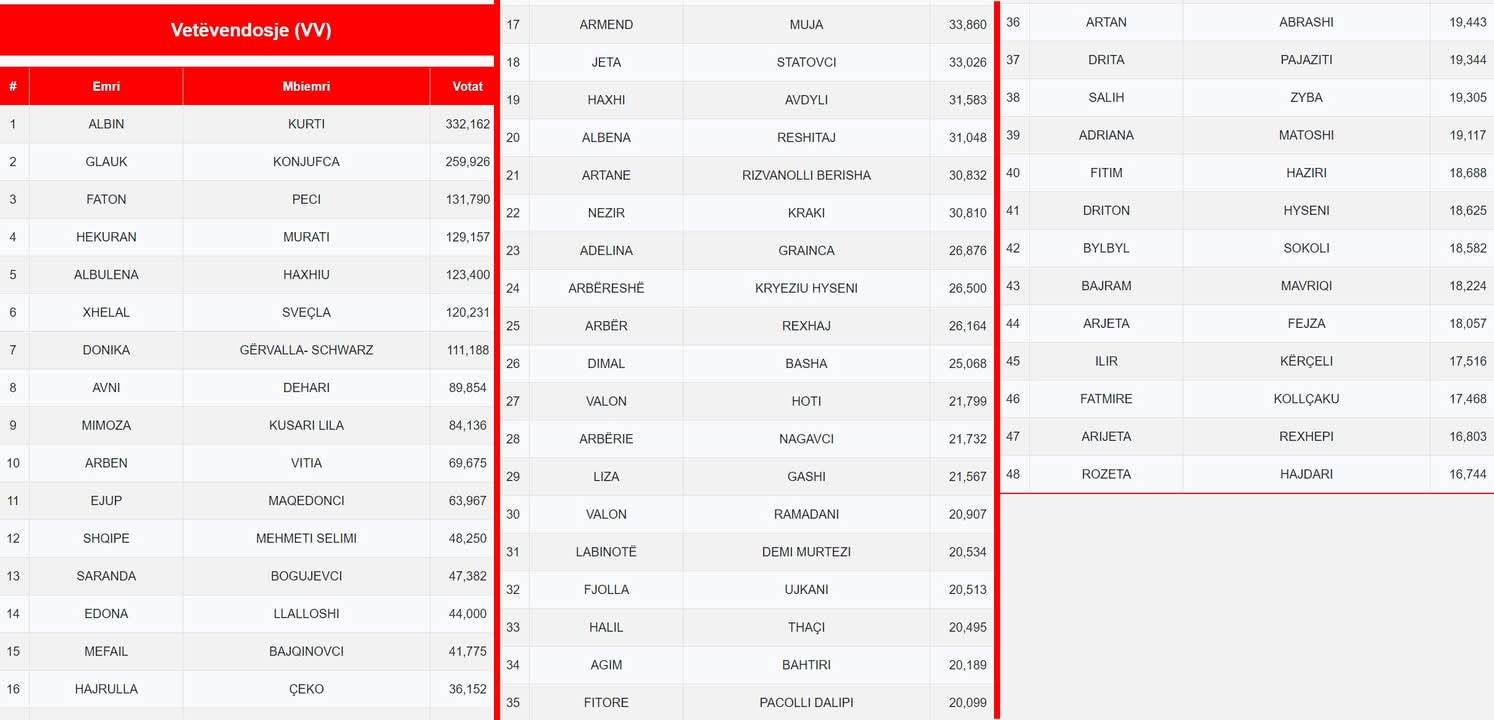Click the vote count 26,500
1494x720 pixels.
[x=968, y=288]
